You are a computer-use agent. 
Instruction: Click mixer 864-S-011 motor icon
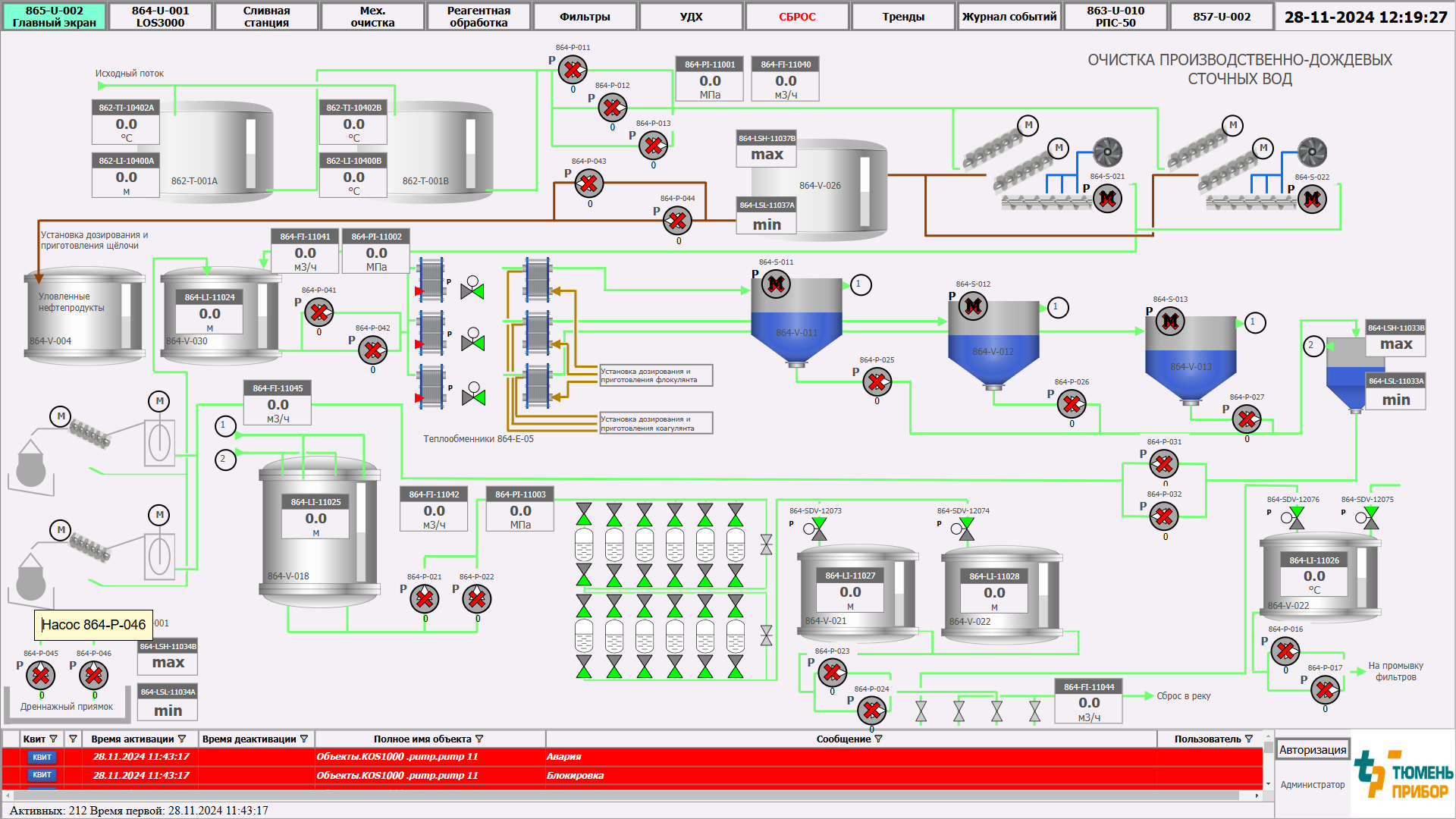coord(776,284)
